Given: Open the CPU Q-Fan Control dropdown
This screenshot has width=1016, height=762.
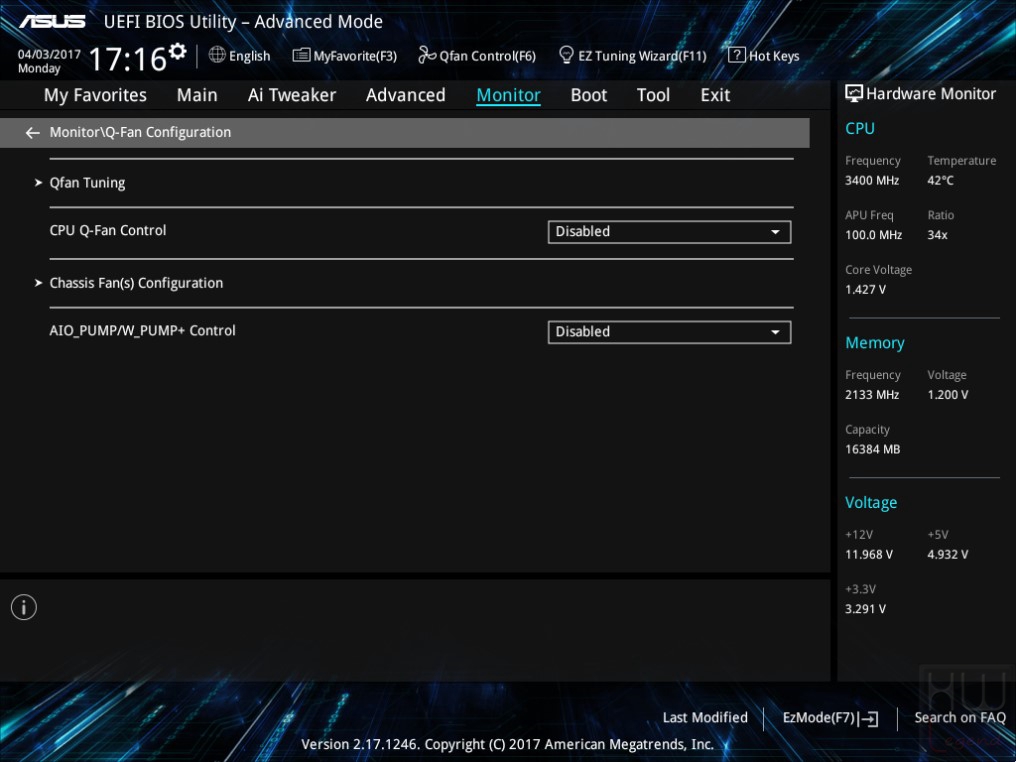Looking at the screenshot, I should pos(669,232).
